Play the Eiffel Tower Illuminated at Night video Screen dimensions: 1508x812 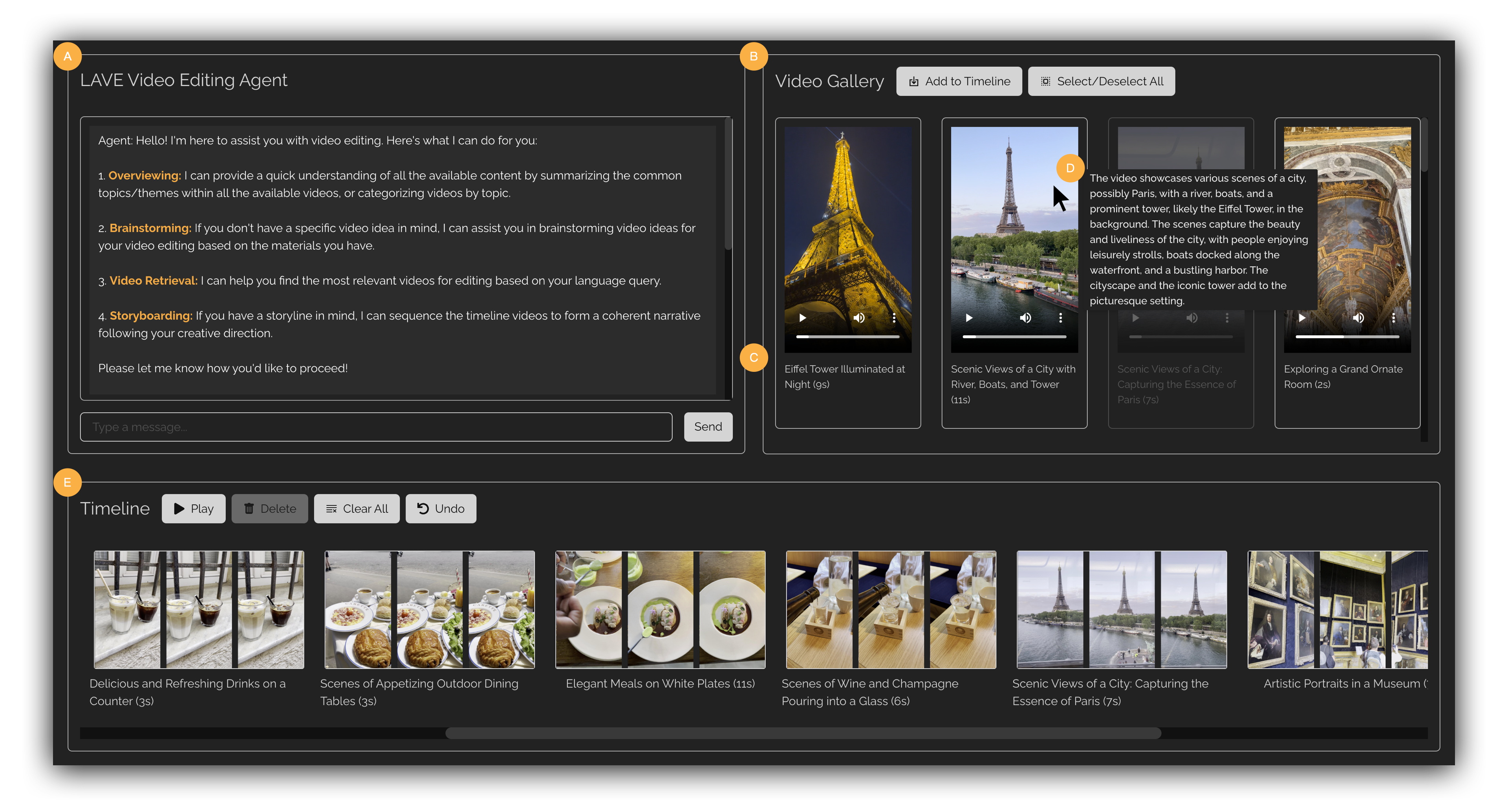coord(803,318)
